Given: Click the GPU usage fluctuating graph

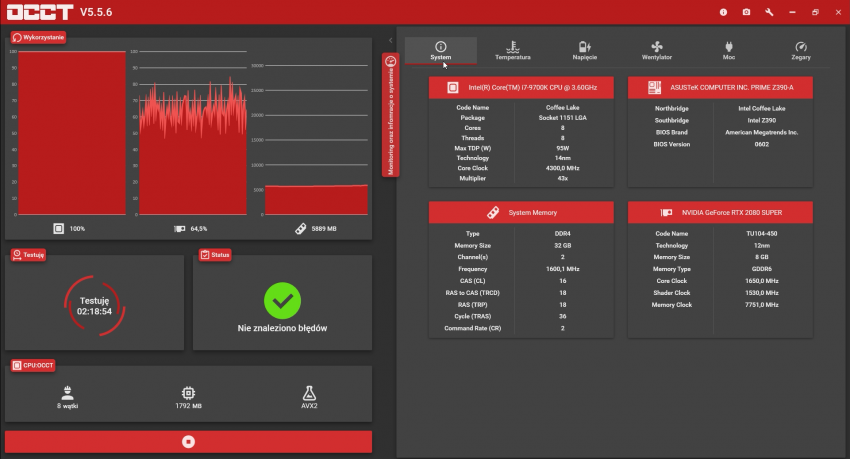Looking at the screenshot, I should pos(193,133).
